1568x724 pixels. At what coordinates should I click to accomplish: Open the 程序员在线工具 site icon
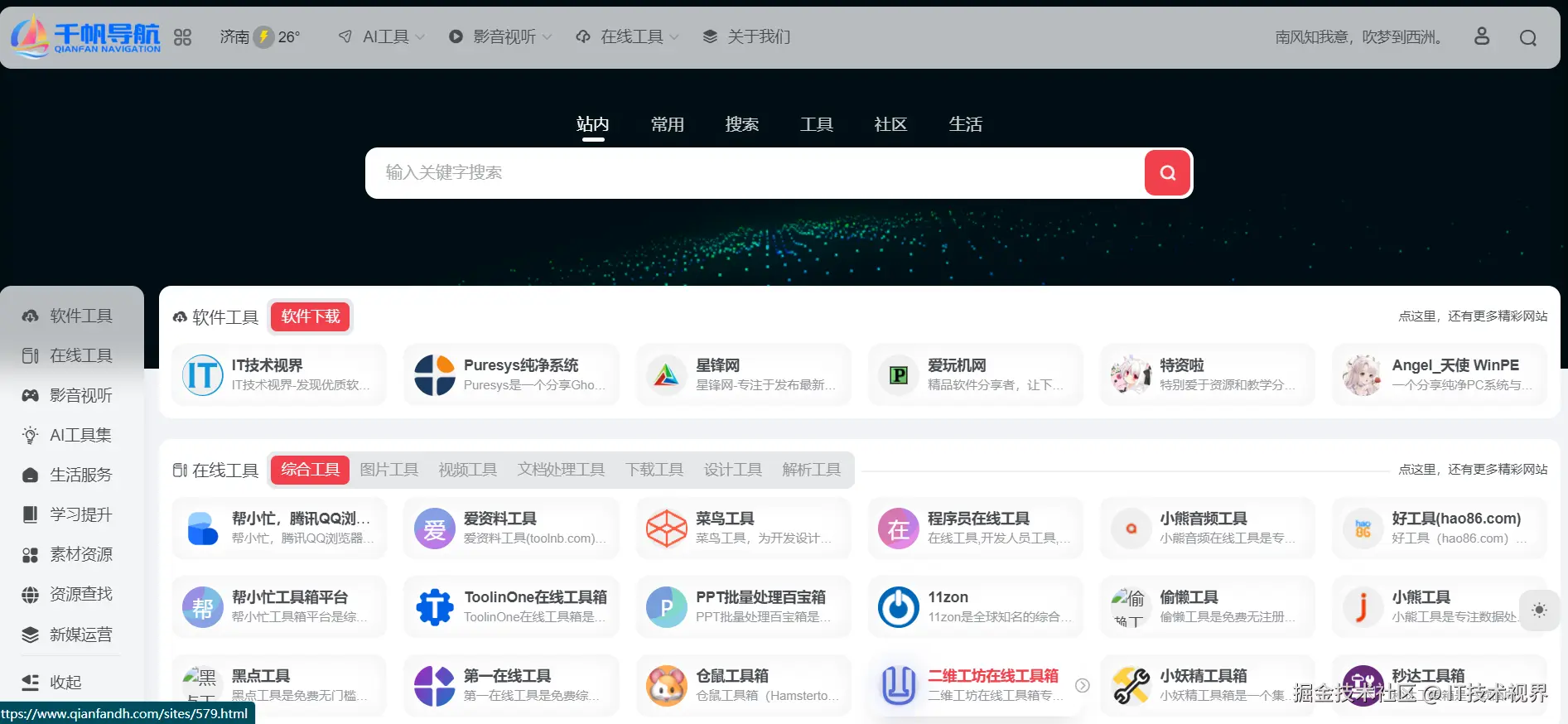click(x=899, y=529)
